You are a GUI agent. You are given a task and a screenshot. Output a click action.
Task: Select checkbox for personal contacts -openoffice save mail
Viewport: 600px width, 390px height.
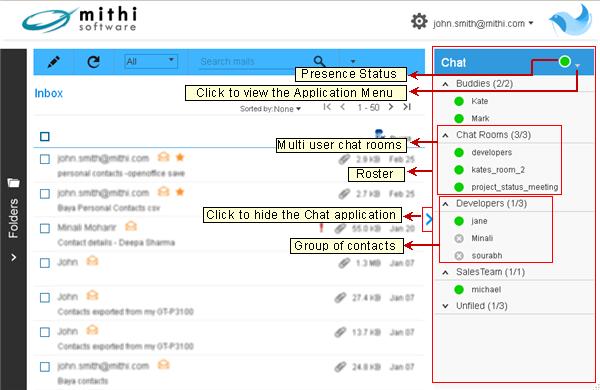(x=45, y=159)
